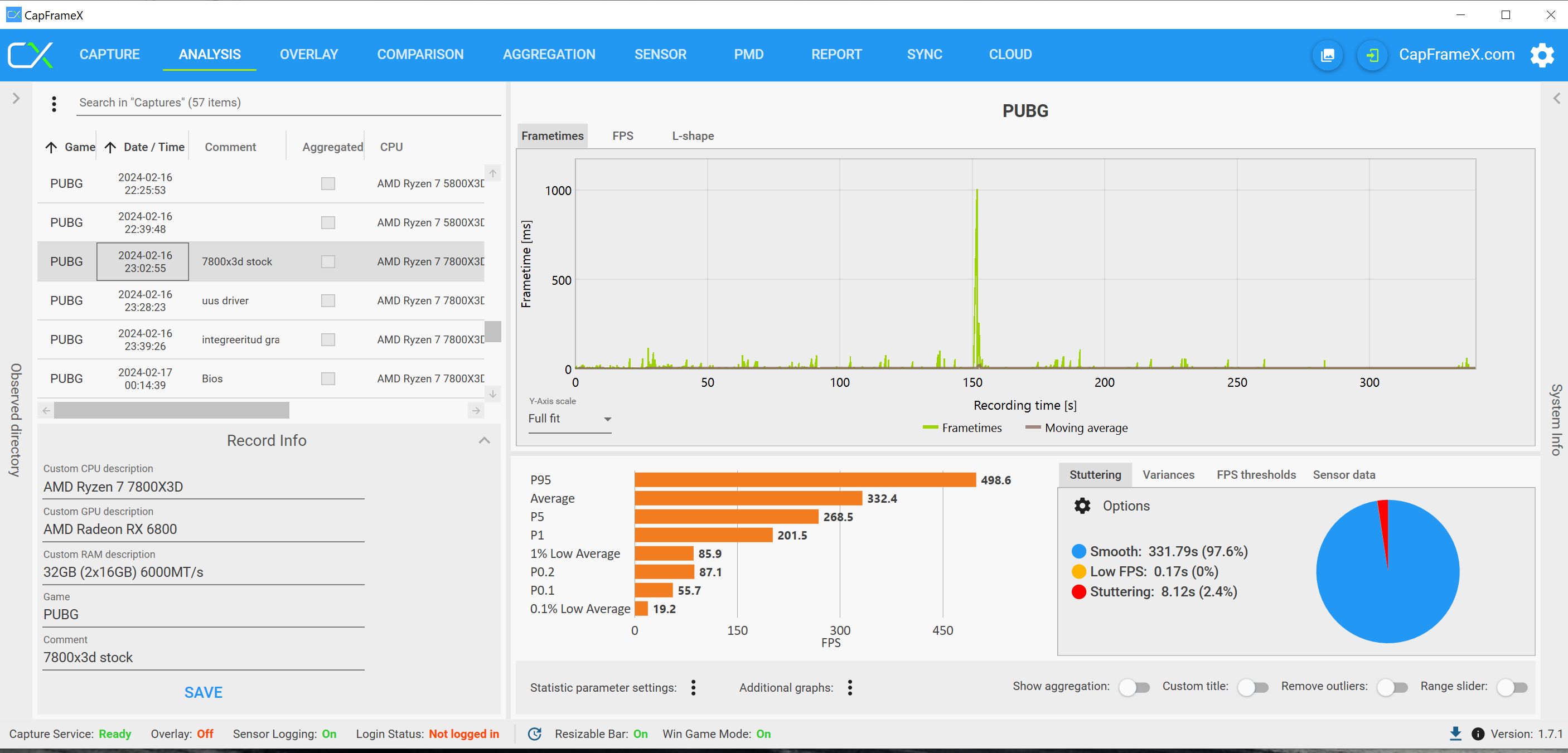Click the Comment column header

[x=230, y=147]
